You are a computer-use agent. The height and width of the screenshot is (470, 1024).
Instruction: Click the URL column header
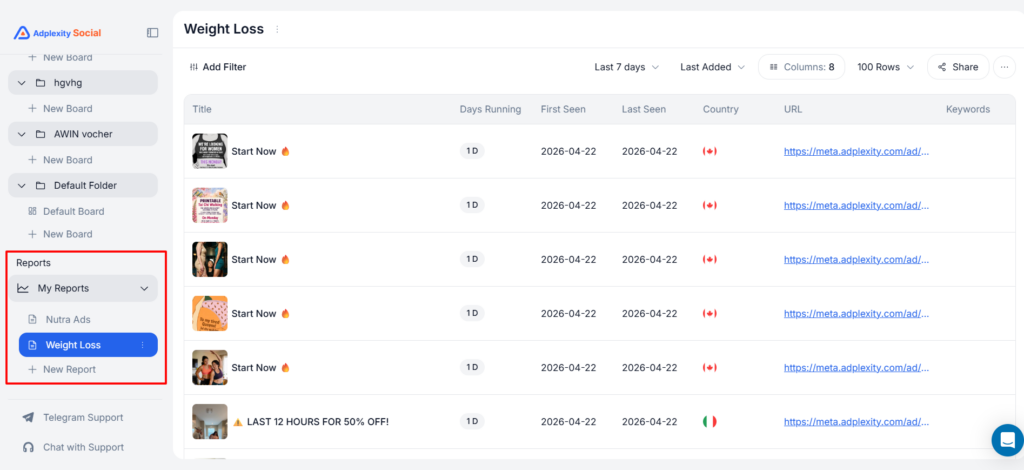point(793,109)
